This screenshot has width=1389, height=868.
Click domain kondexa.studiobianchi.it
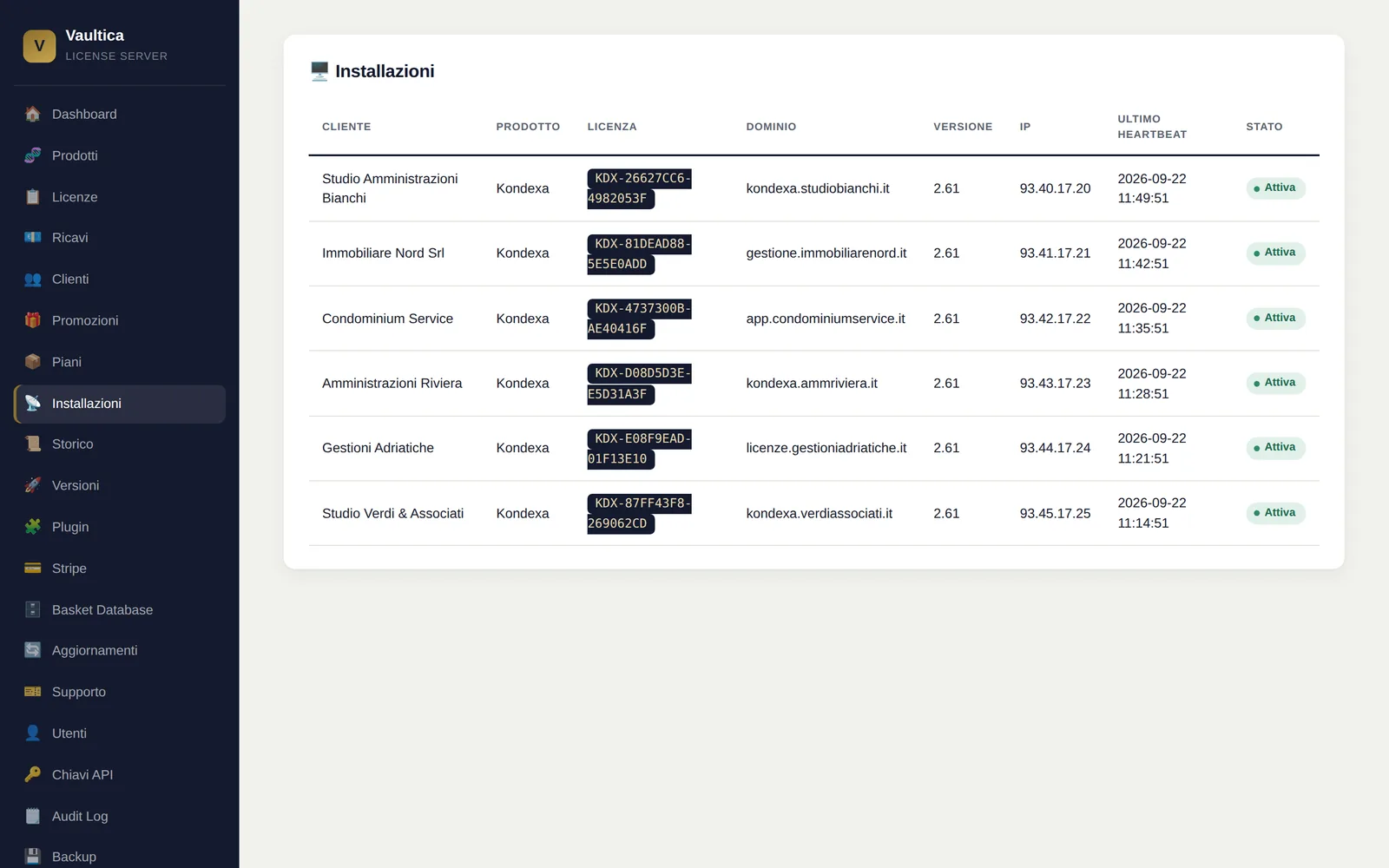pos(818,188)
